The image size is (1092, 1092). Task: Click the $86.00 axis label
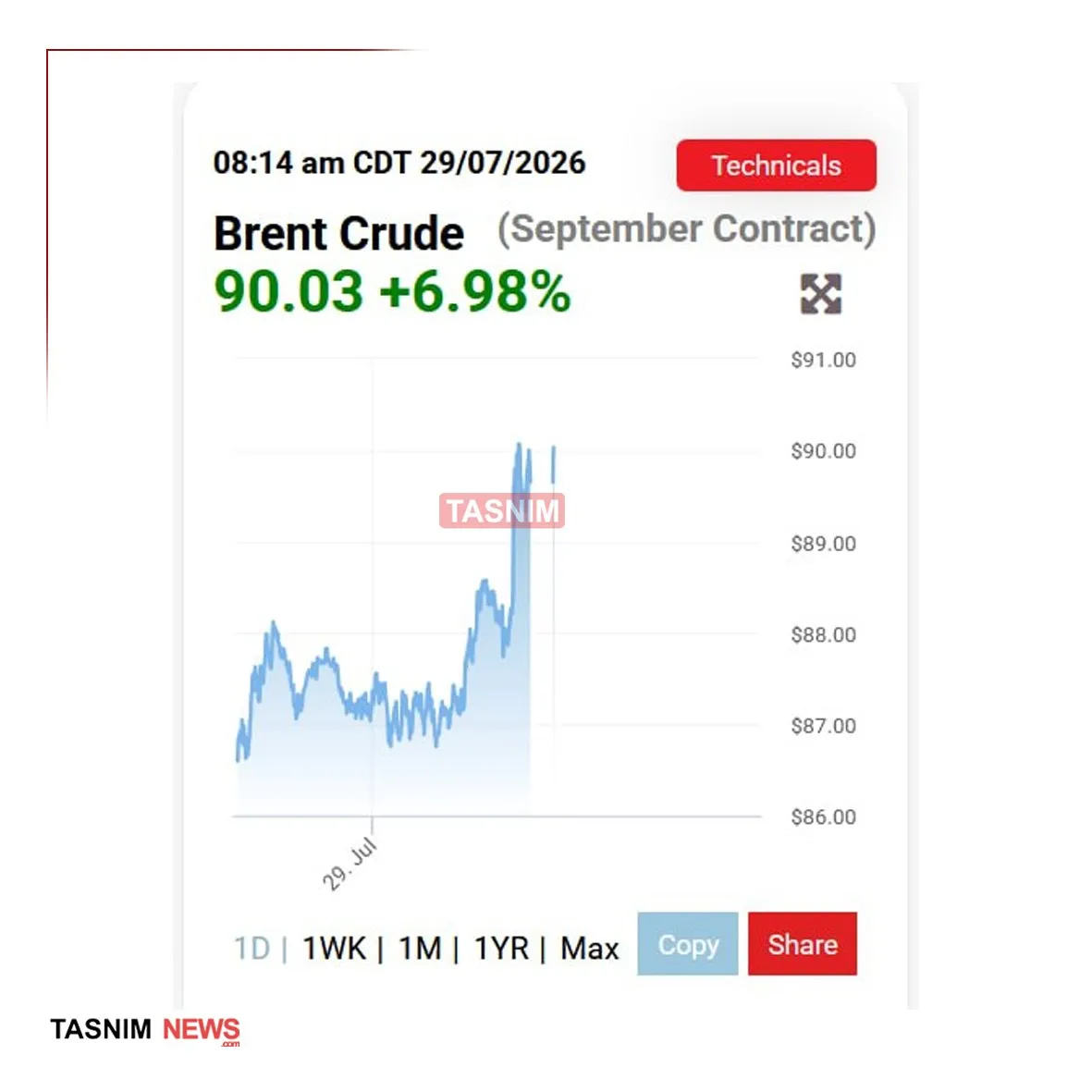click(823, 816)
